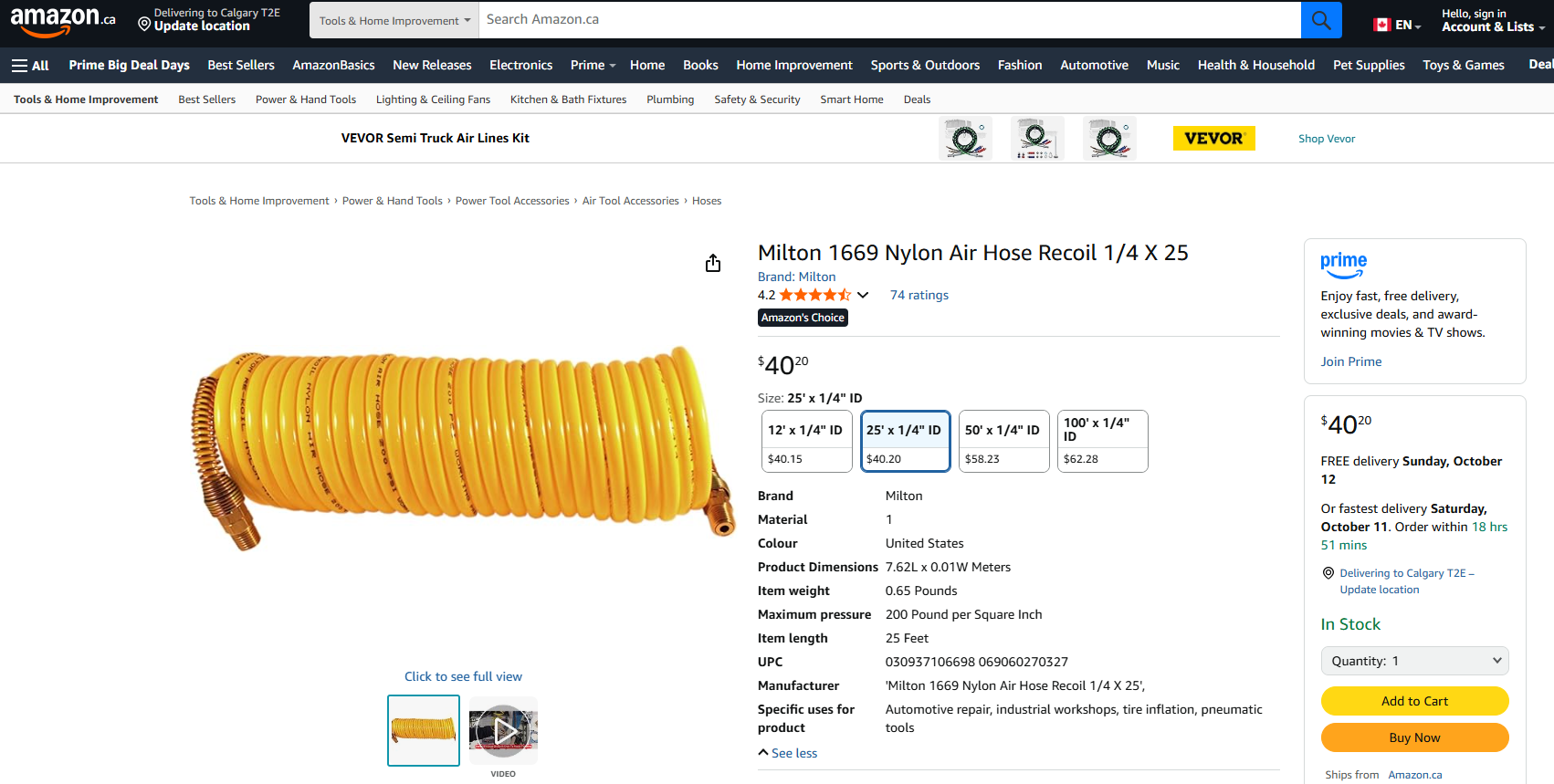Click the VEVOR brand logo
1554x784 pixels.
click(x=1213, y=138)
